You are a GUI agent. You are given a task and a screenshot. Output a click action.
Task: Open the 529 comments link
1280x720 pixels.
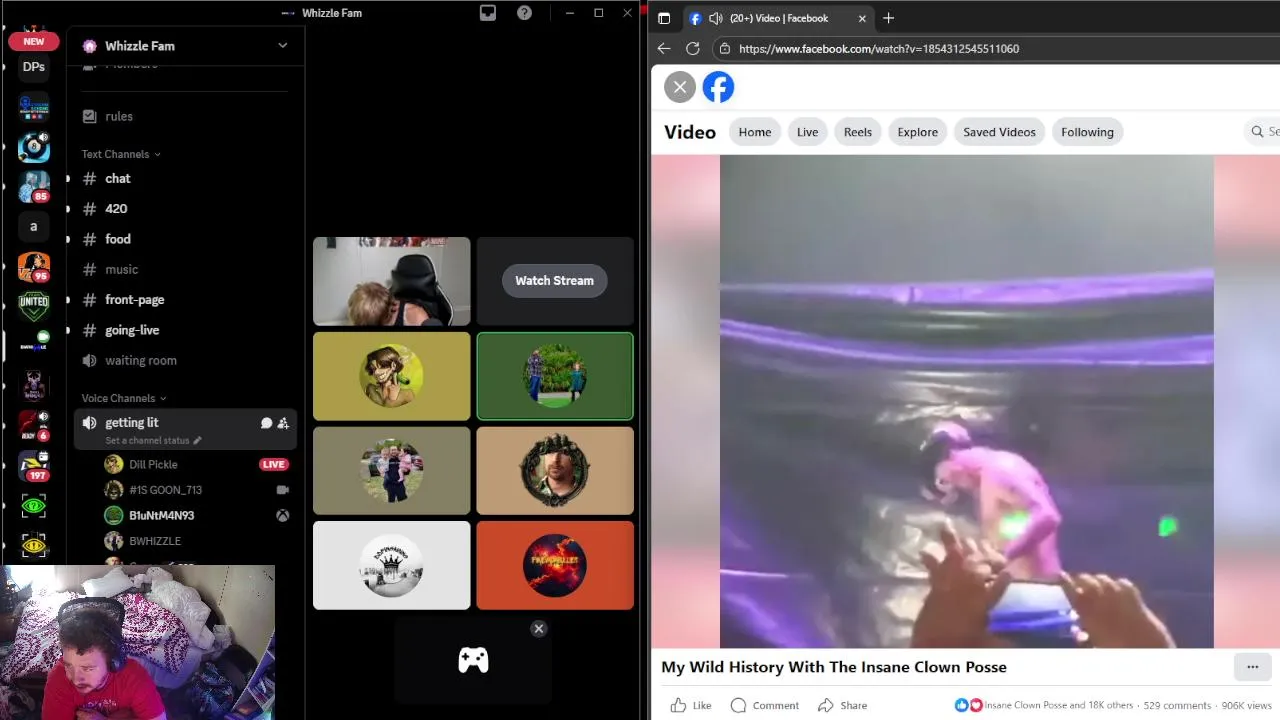coord(1176,705)
